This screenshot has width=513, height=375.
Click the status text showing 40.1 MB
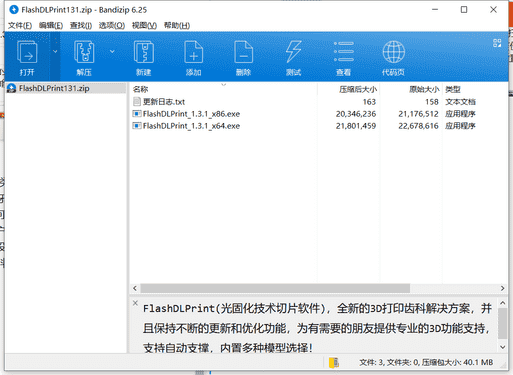pos(426,362)
